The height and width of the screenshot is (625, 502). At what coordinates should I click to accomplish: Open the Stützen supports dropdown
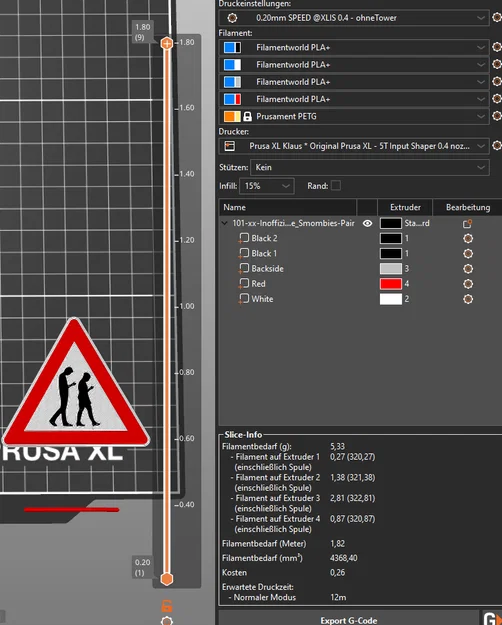pyautogui.click(x=370, y=167)
